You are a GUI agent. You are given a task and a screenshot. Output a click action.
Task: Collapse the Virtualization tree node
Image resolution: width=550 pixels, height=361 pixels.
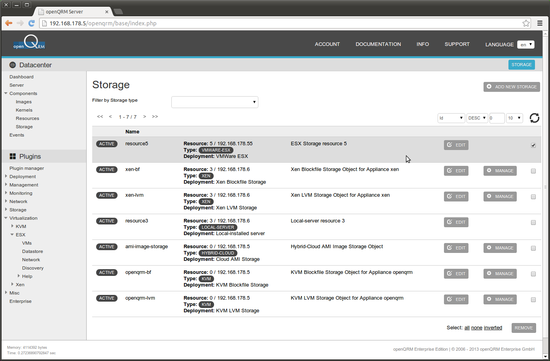(x=6, y=218)
